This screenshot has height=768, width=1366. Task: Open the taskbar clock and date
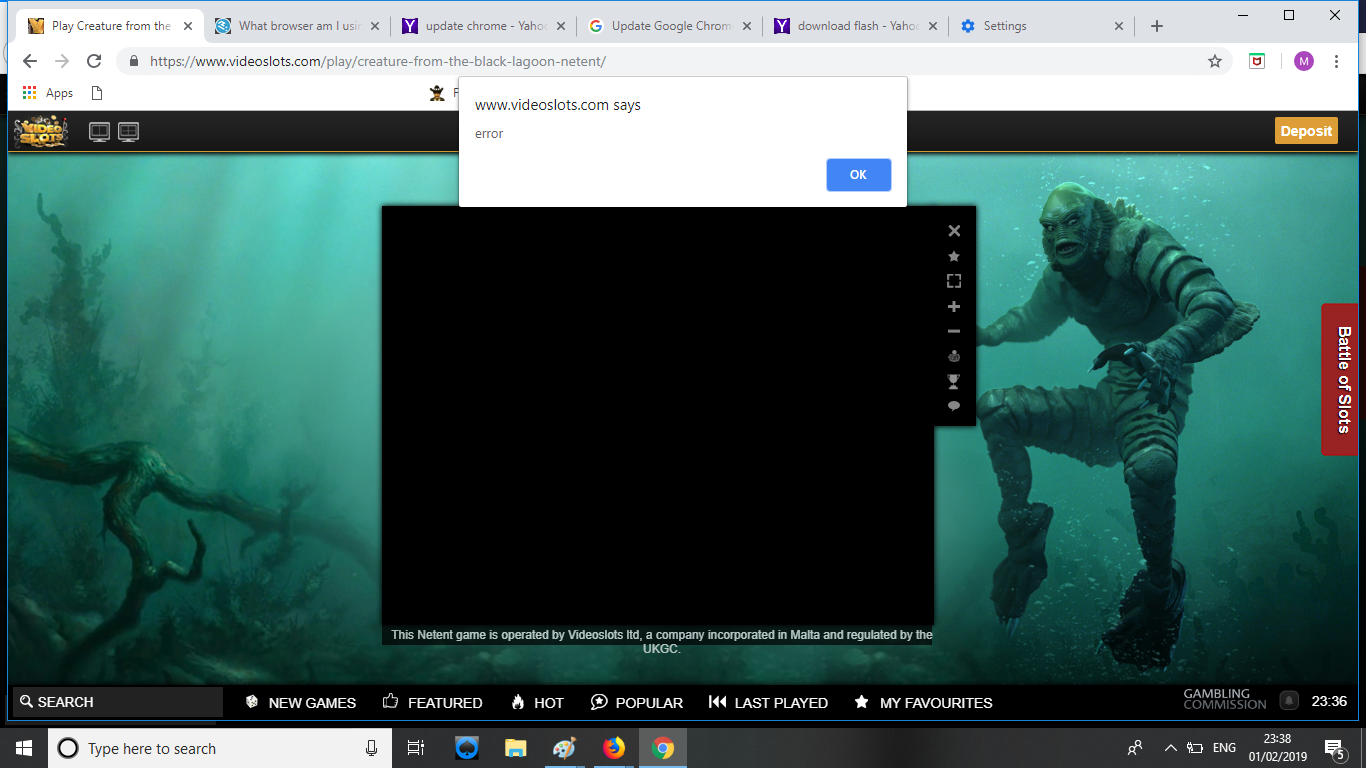click(x=1277, y=748)
